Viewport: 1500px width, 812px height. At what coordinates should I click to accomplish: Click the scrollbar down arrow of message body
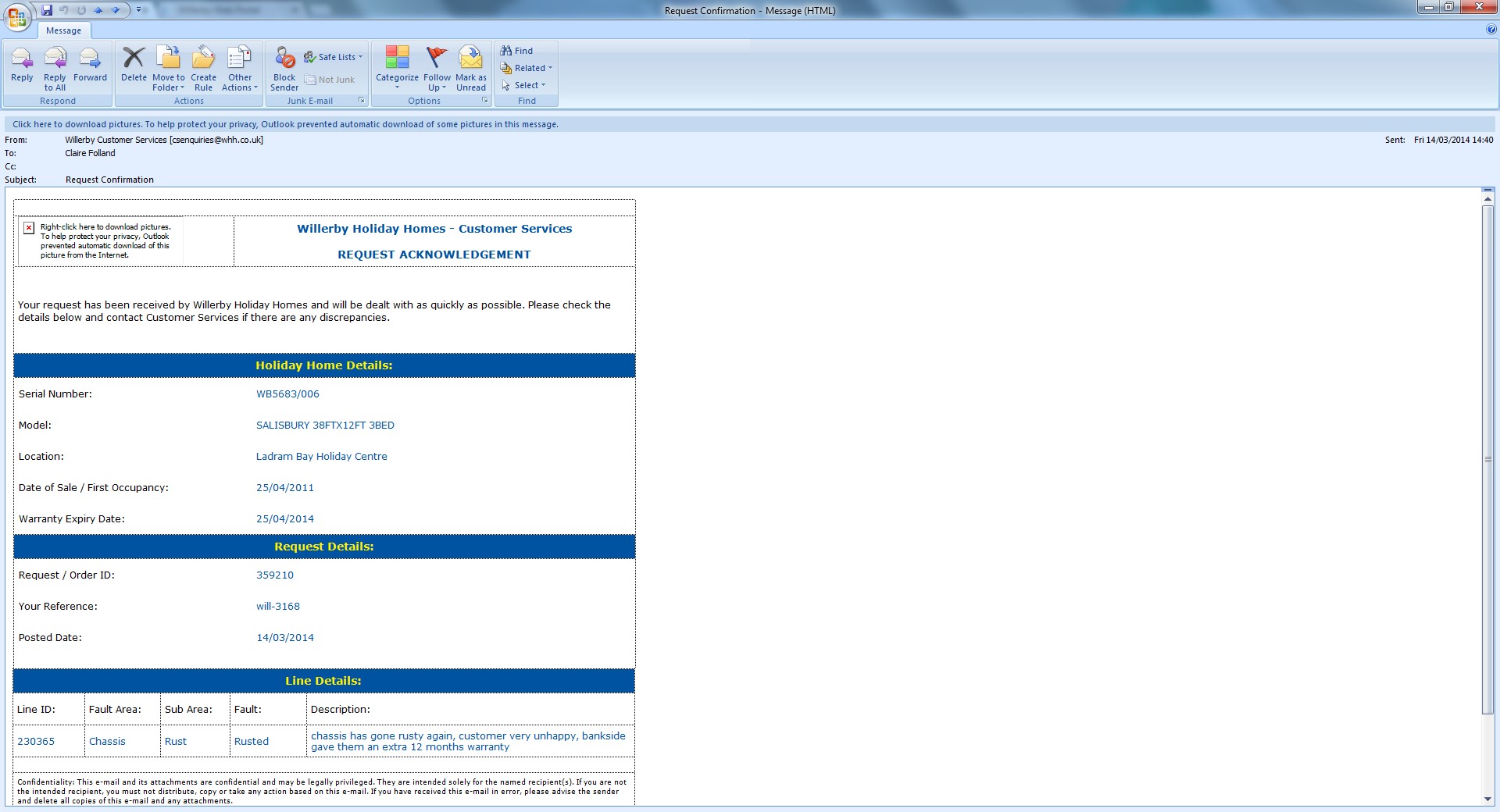(x=1488, y=800)
